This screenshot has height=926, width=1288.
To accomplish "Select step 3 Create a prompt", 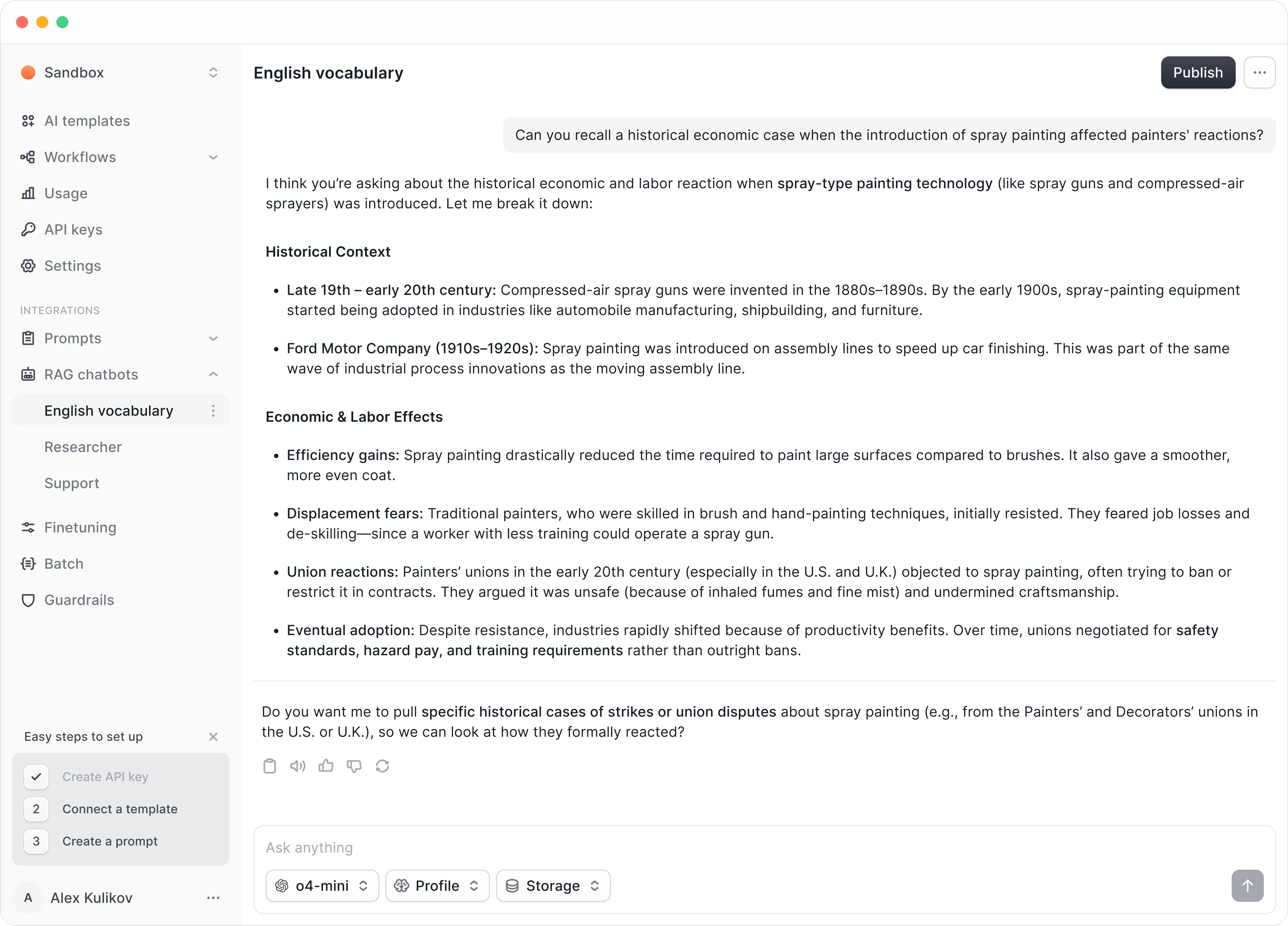I will 110,841.
